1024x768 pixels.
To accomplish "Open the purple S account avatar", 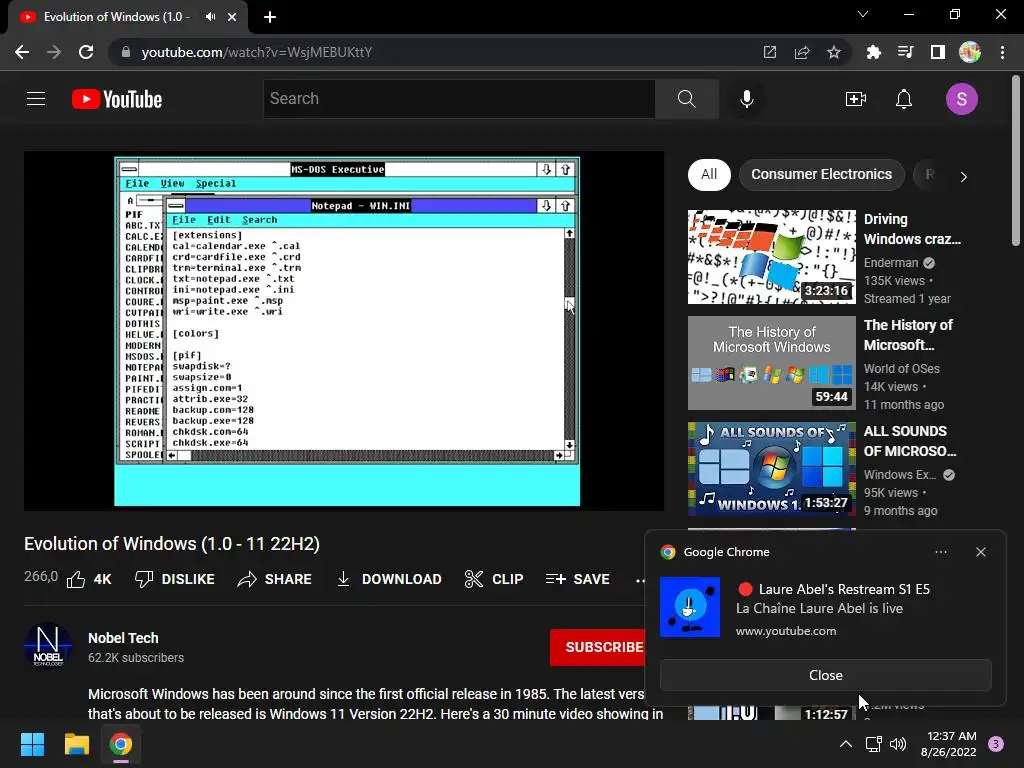I will (x=961, y=99).
